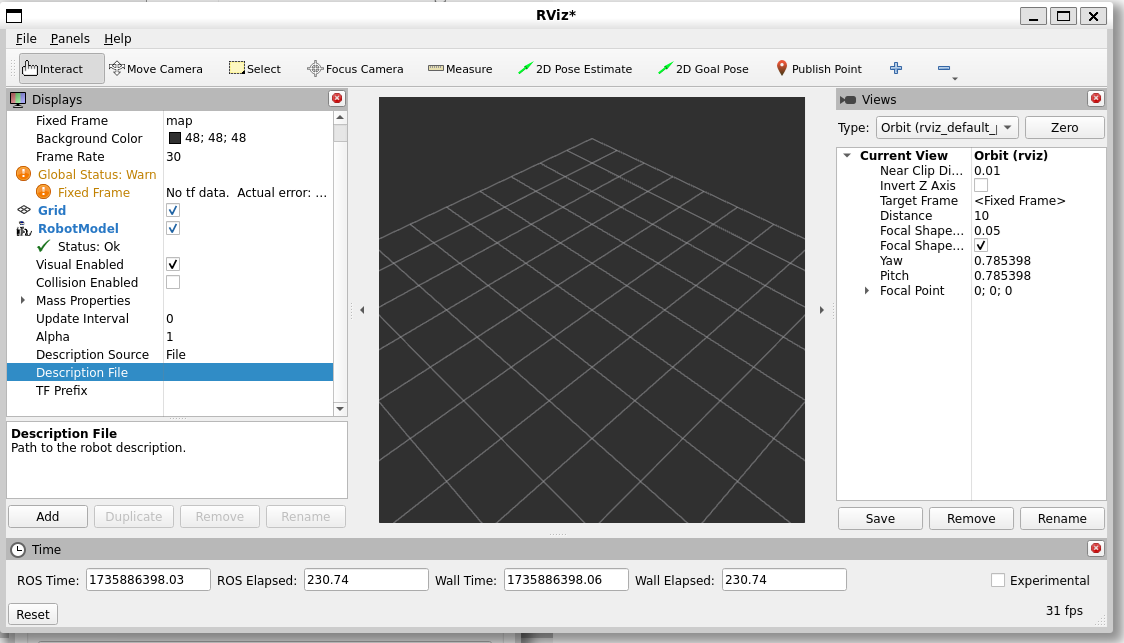Image resolution: width=1124 pixels, height=643 pixels.
Task: Click the blue minus remove-tool icon
Action: 943,68
